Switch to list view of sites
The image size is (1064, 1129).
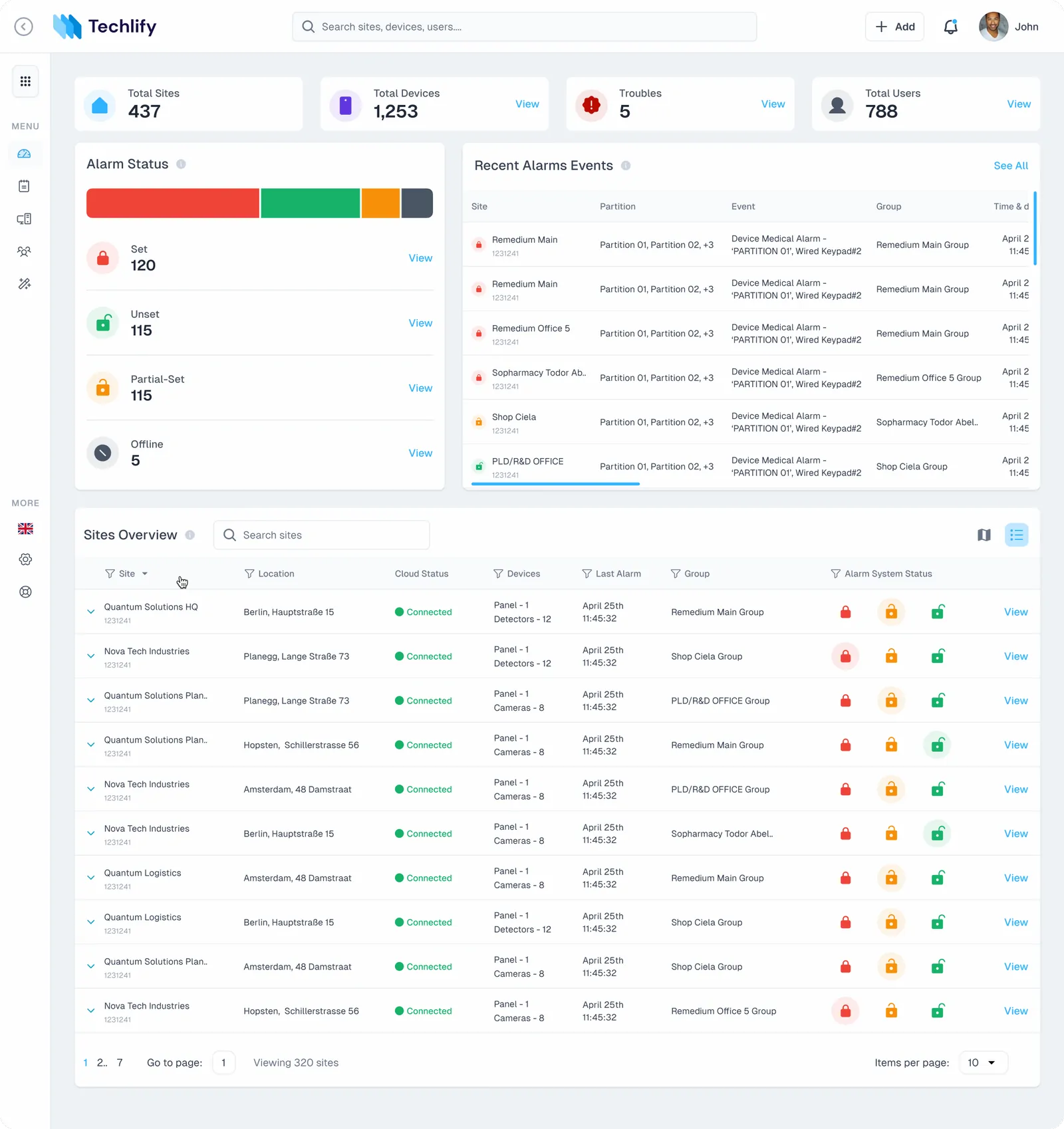tap(1016, 535)
